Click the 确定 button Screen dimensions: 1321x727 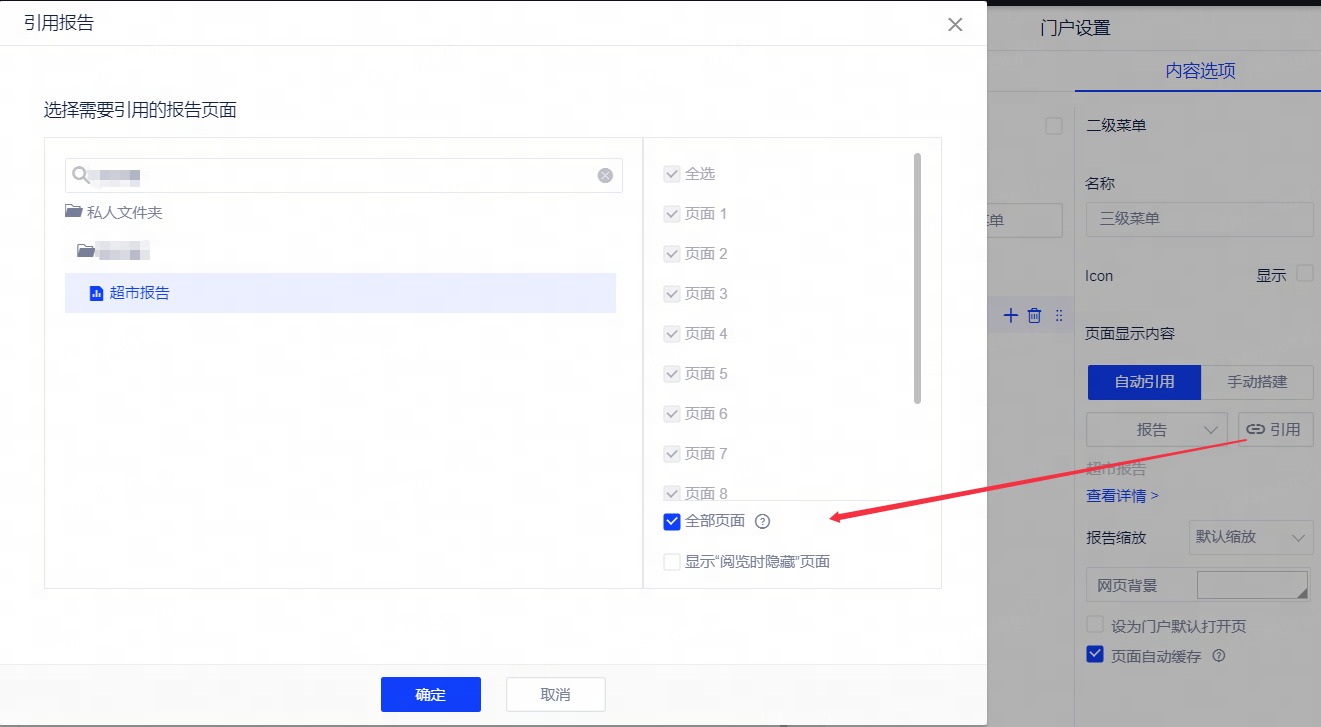(430, 694)
